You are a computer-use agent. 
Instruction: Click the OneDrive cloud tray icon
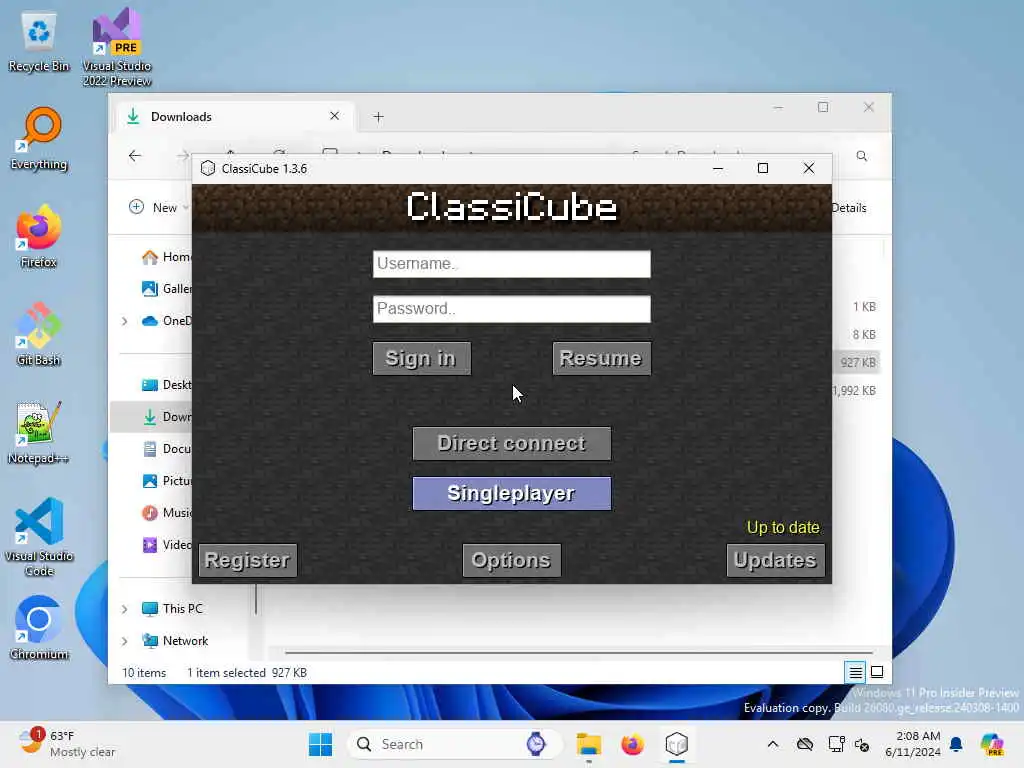point(805,744)
